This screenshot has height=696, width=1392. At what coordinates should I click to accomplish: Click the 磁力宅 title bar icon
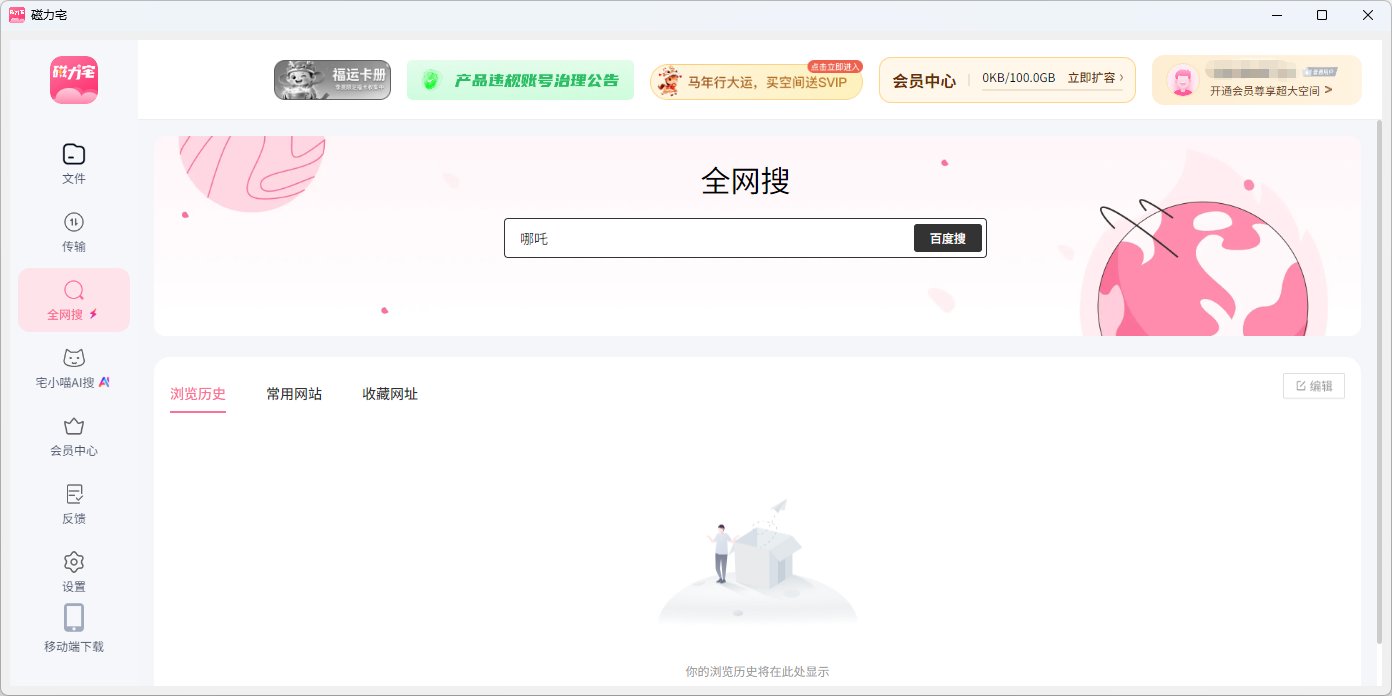tap(17, 15)
